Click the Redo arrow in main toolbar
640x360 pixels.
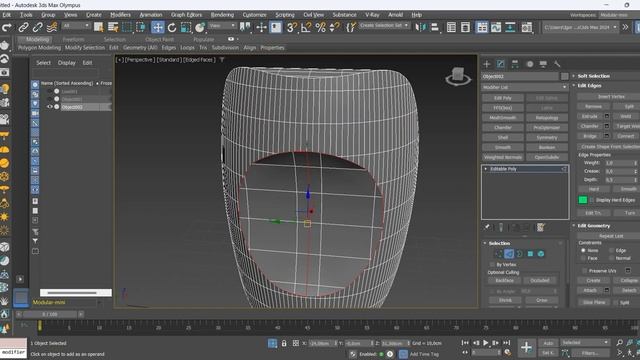point(7,27)
